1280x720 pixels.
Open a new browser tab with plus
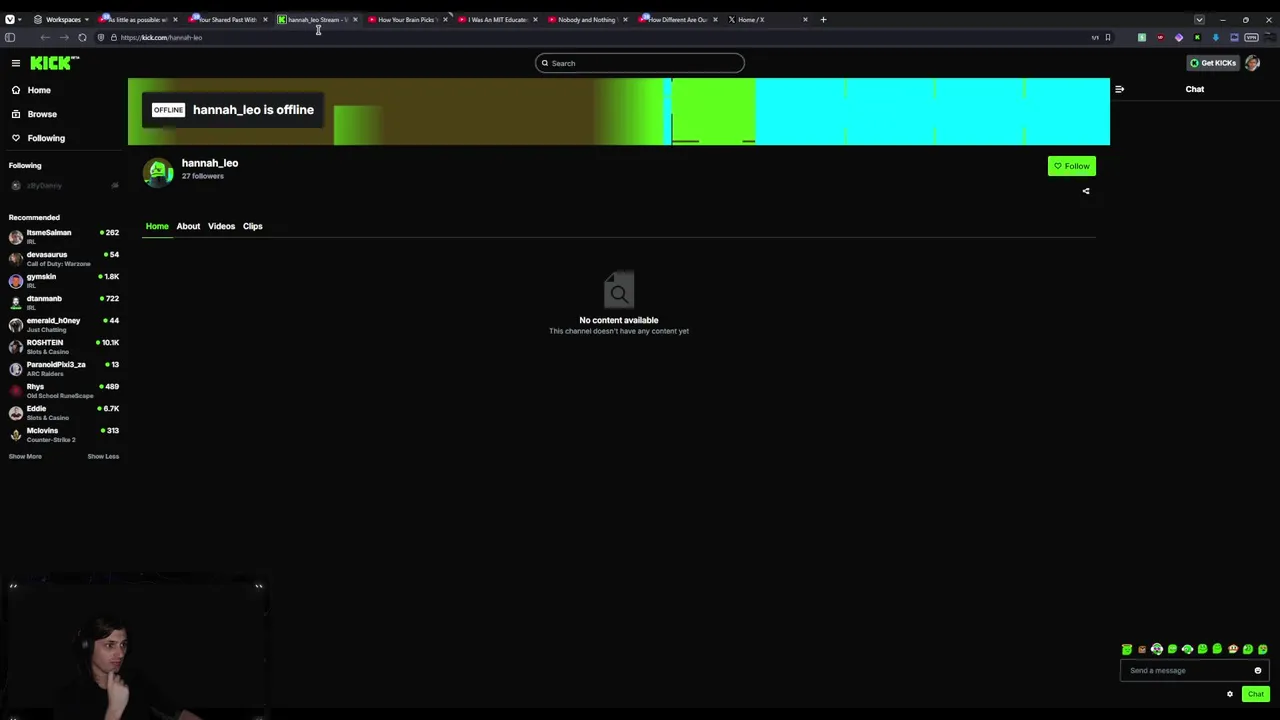(823, 19)
